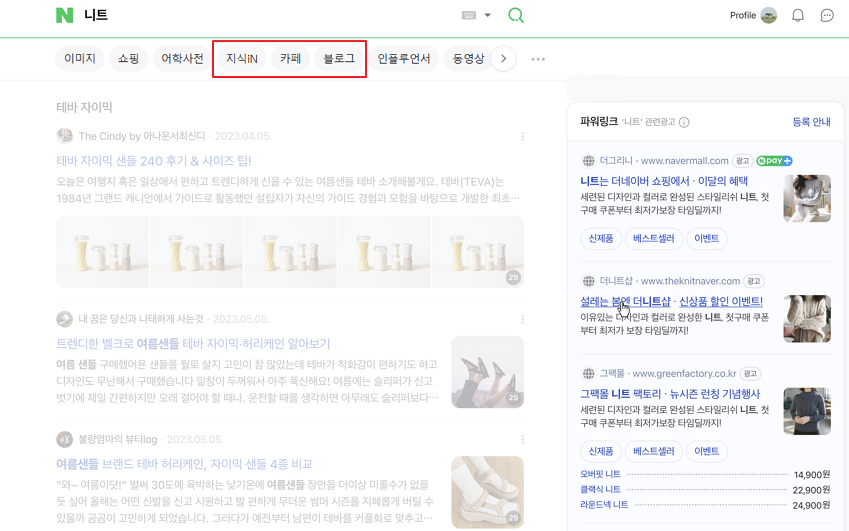Open the chat bubble messages icon
Viewport: 849px width, 531px height.
pyautogui.click(x=827, y=15)
